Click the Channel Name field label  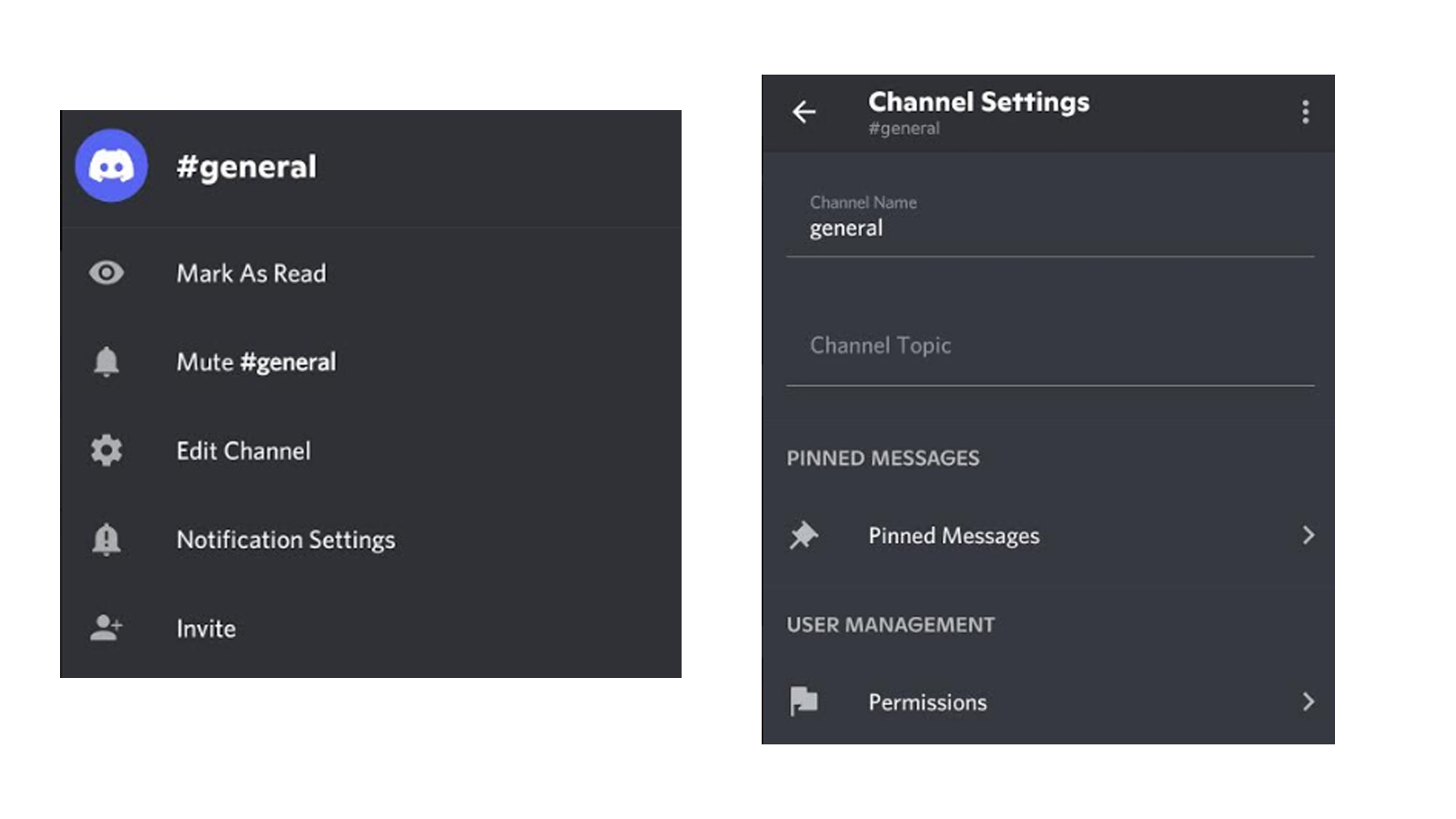pyautogui.click(x=863, y=202)
